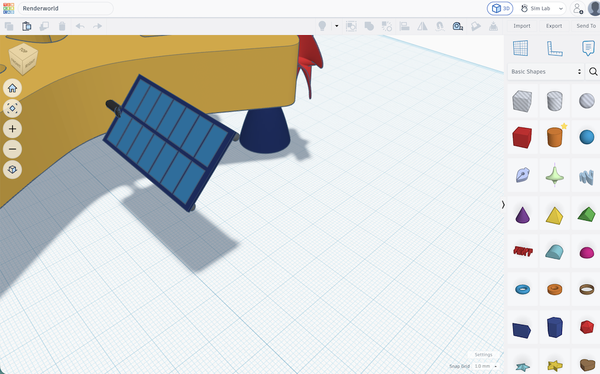The height and width of the screenshot is (374, 600).
Task: Click the Send To button
Action: (x=586, y=26)
